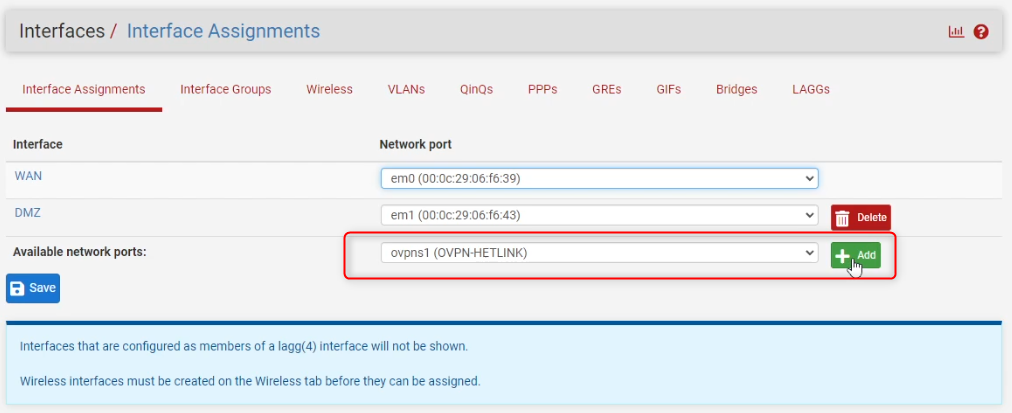Add the ovpns1 network port
1012x413 pixels.
[x=855, y=255]
